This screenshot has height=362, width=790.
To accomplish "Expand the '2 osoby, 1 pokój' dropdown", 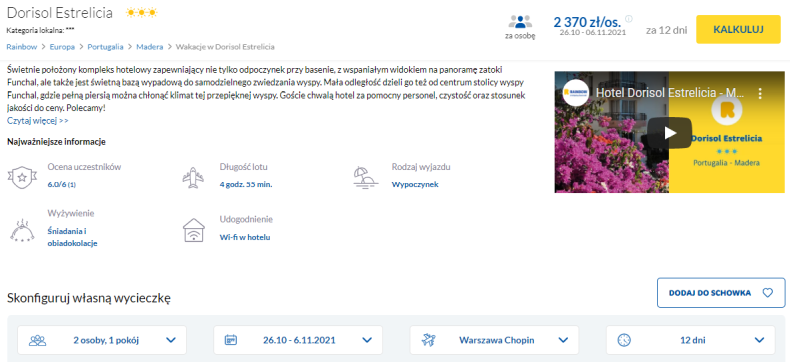I will 102,340.
